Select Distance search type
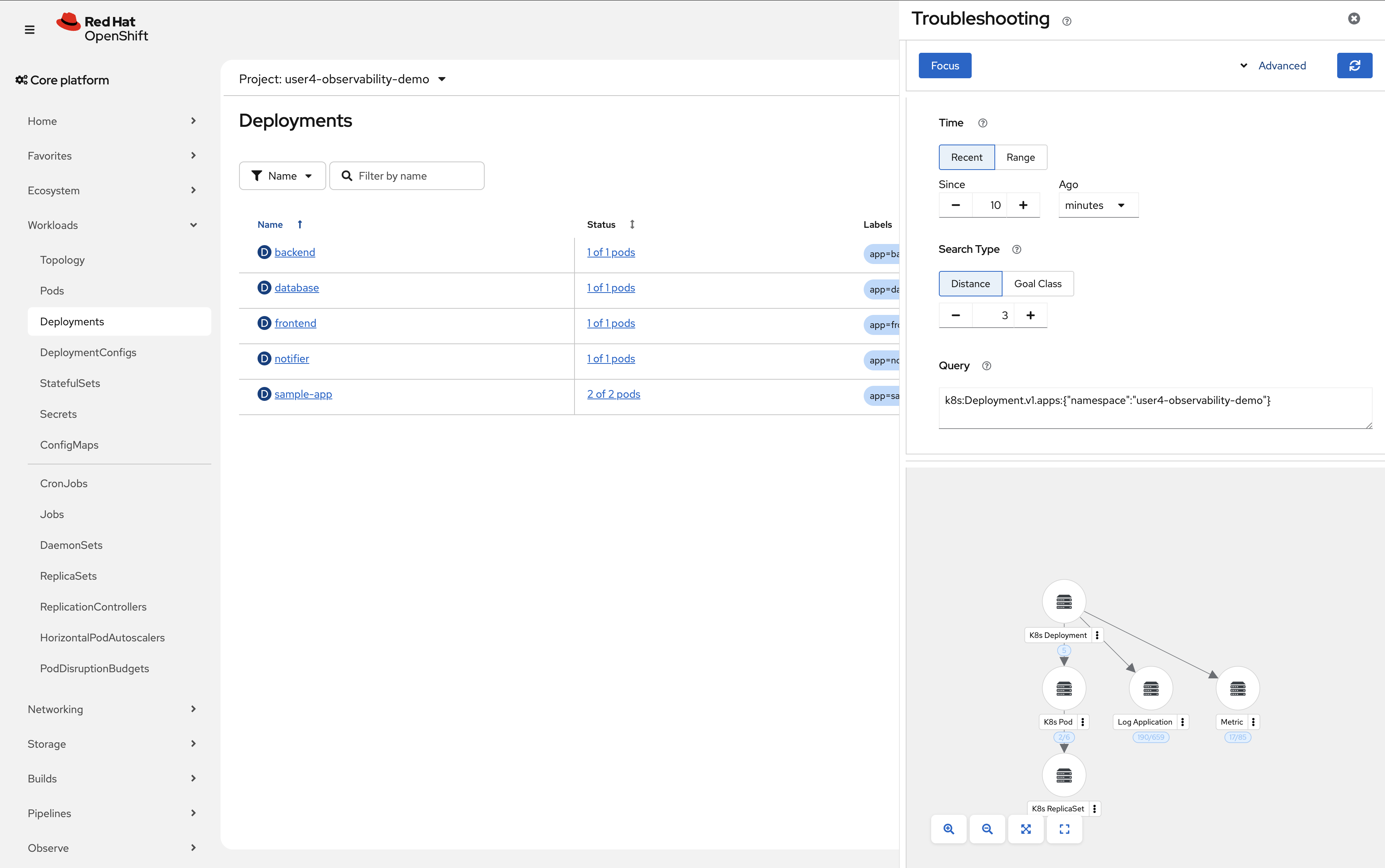Viewport: 1385px width, 868px height. (x=970, y=283)
